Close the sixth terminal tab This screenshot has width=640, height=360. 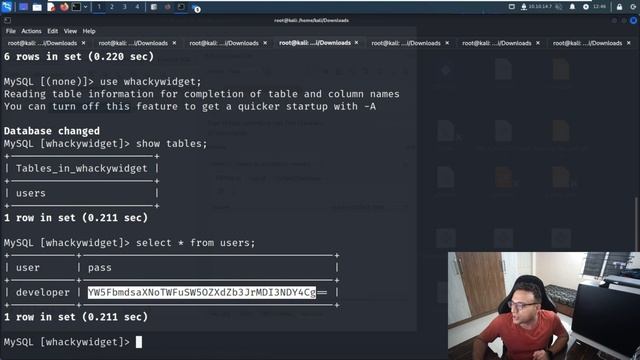point(538,43)
